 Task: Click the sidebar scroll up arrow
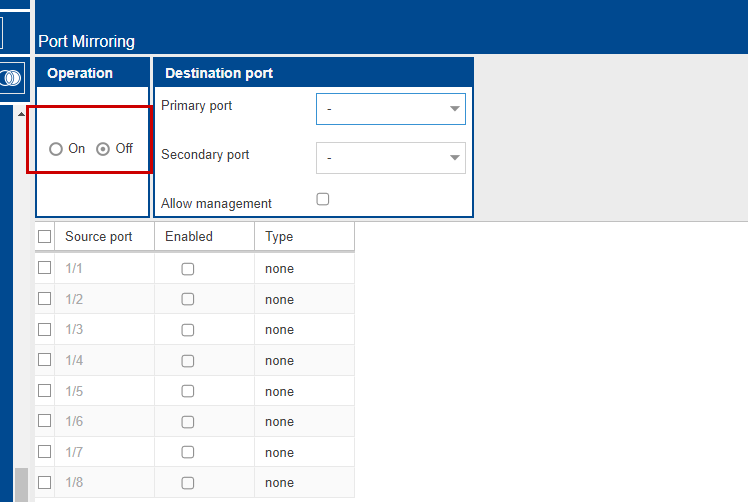point(21,114)
